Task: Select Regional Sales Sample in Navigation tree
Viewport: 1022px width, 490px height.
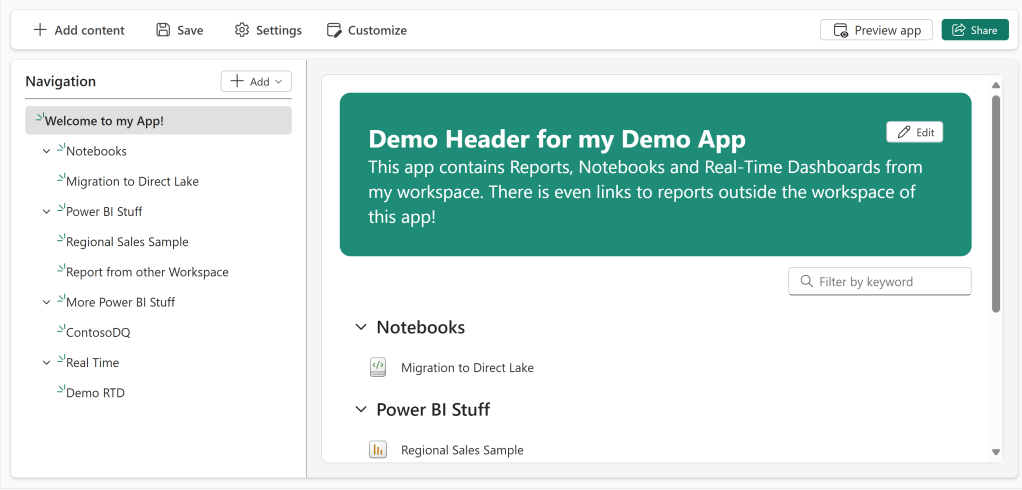Action: pos(127,242)
